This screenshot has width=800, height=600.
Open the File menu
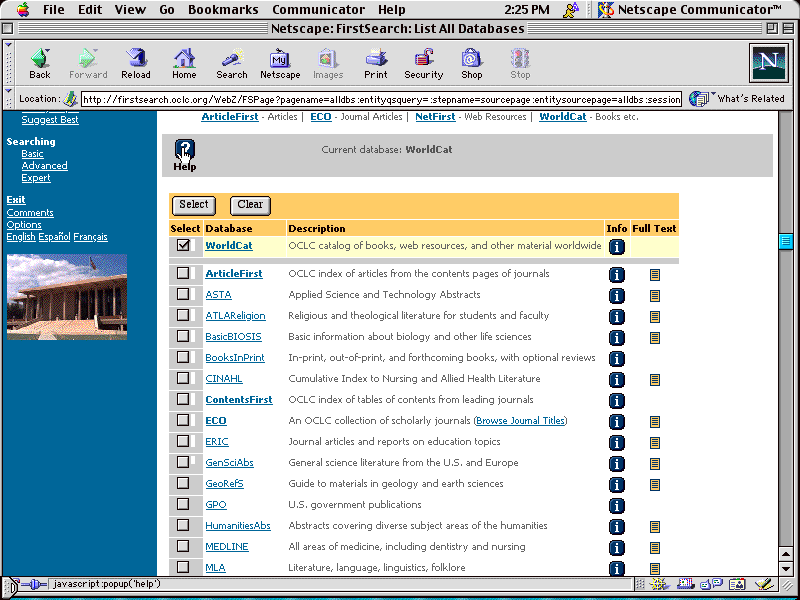coord(54,9)
